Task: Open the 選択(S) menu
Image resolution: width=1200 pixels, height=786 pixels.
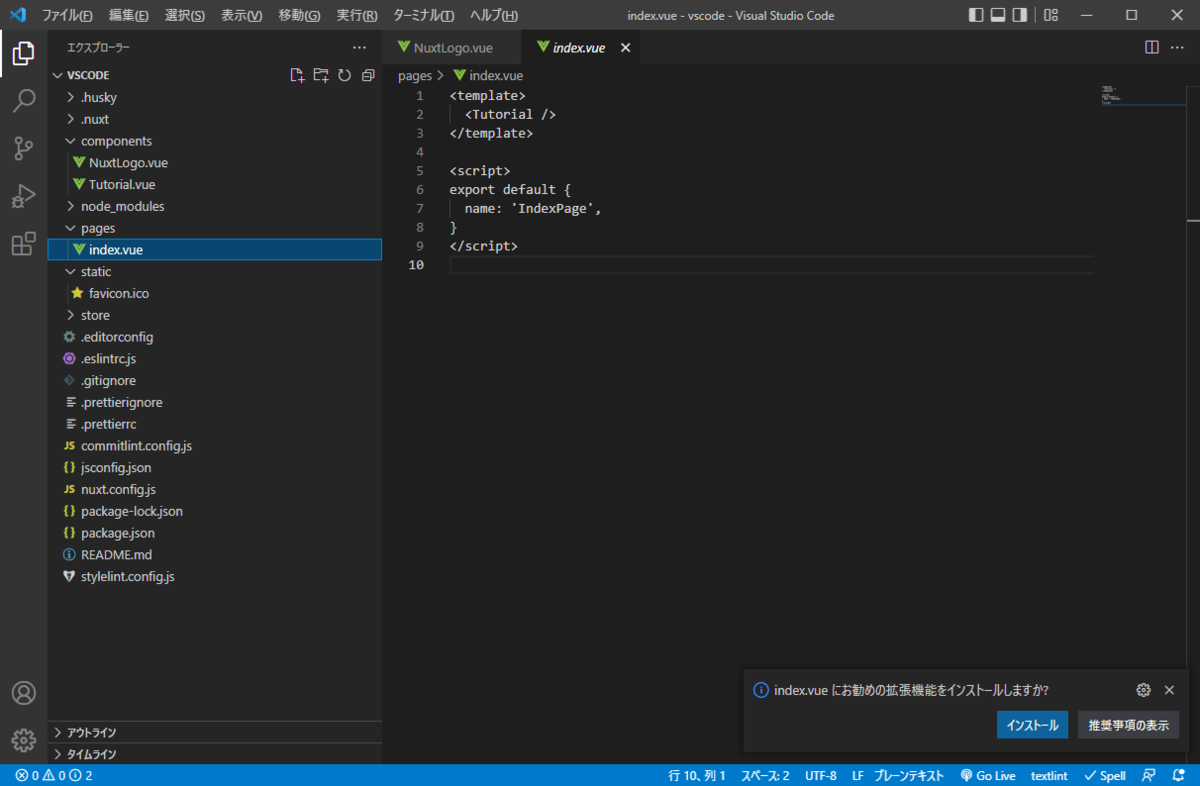Action: 185,15
